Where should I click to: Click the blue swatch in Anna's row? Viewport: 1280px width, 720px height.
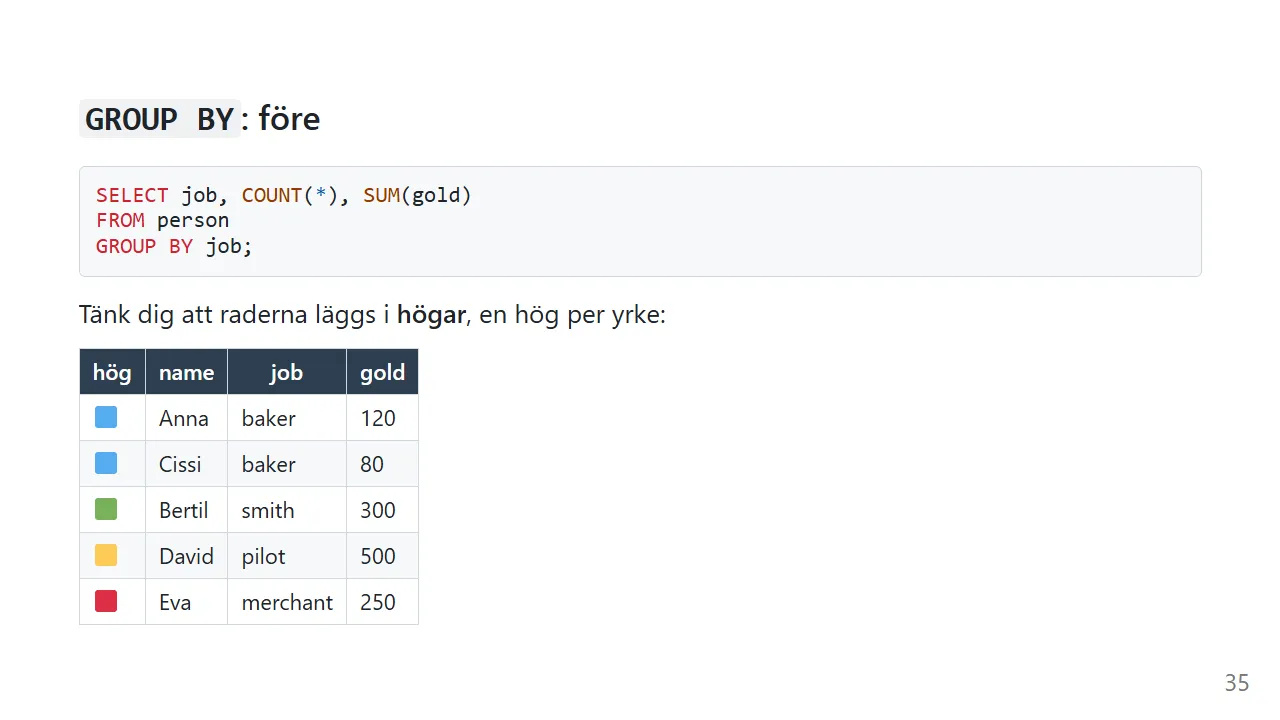106,417
